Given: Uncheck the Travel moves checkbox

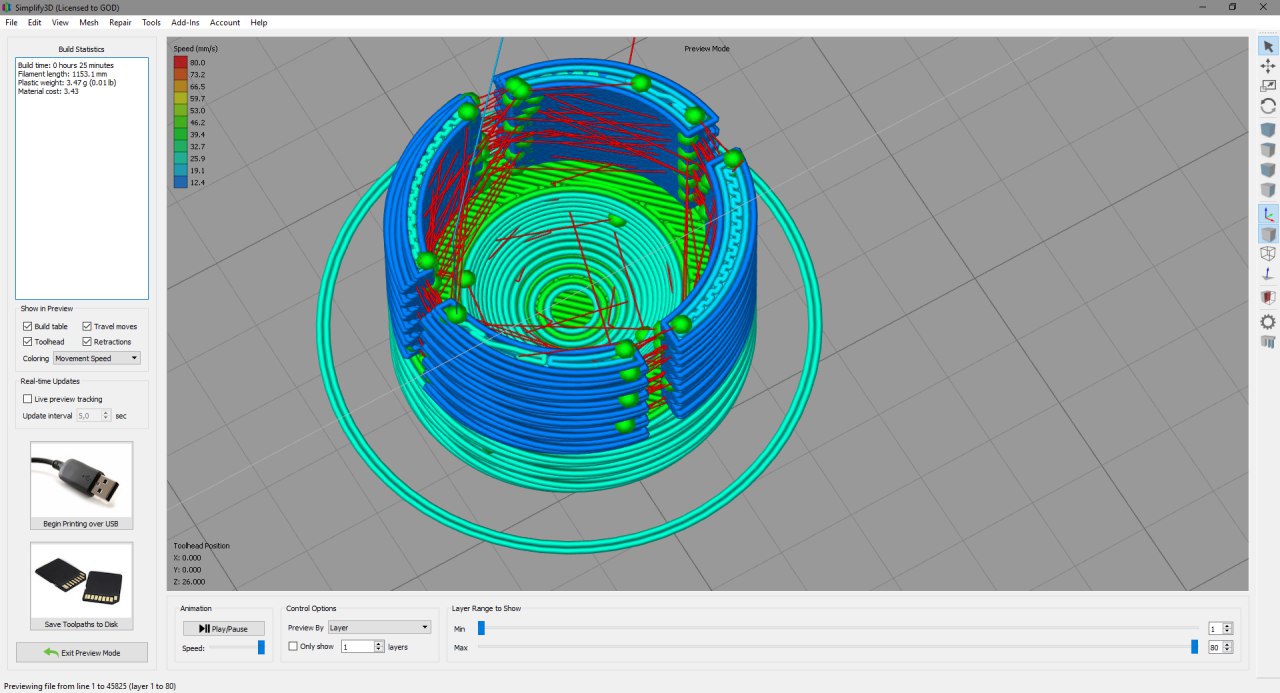Looking at the screenshot, I should click(x=87, y=327).
